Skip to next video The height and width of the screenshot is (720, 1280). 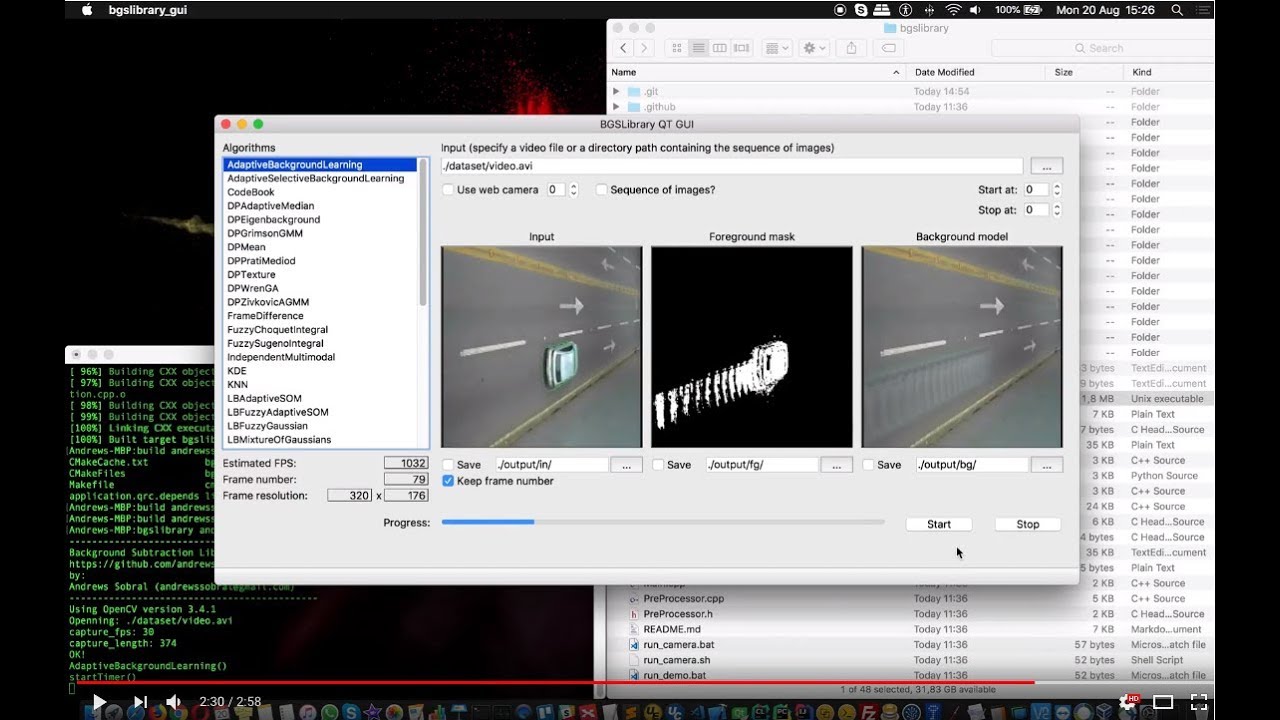pyautogui.click(x=141, y=702)
